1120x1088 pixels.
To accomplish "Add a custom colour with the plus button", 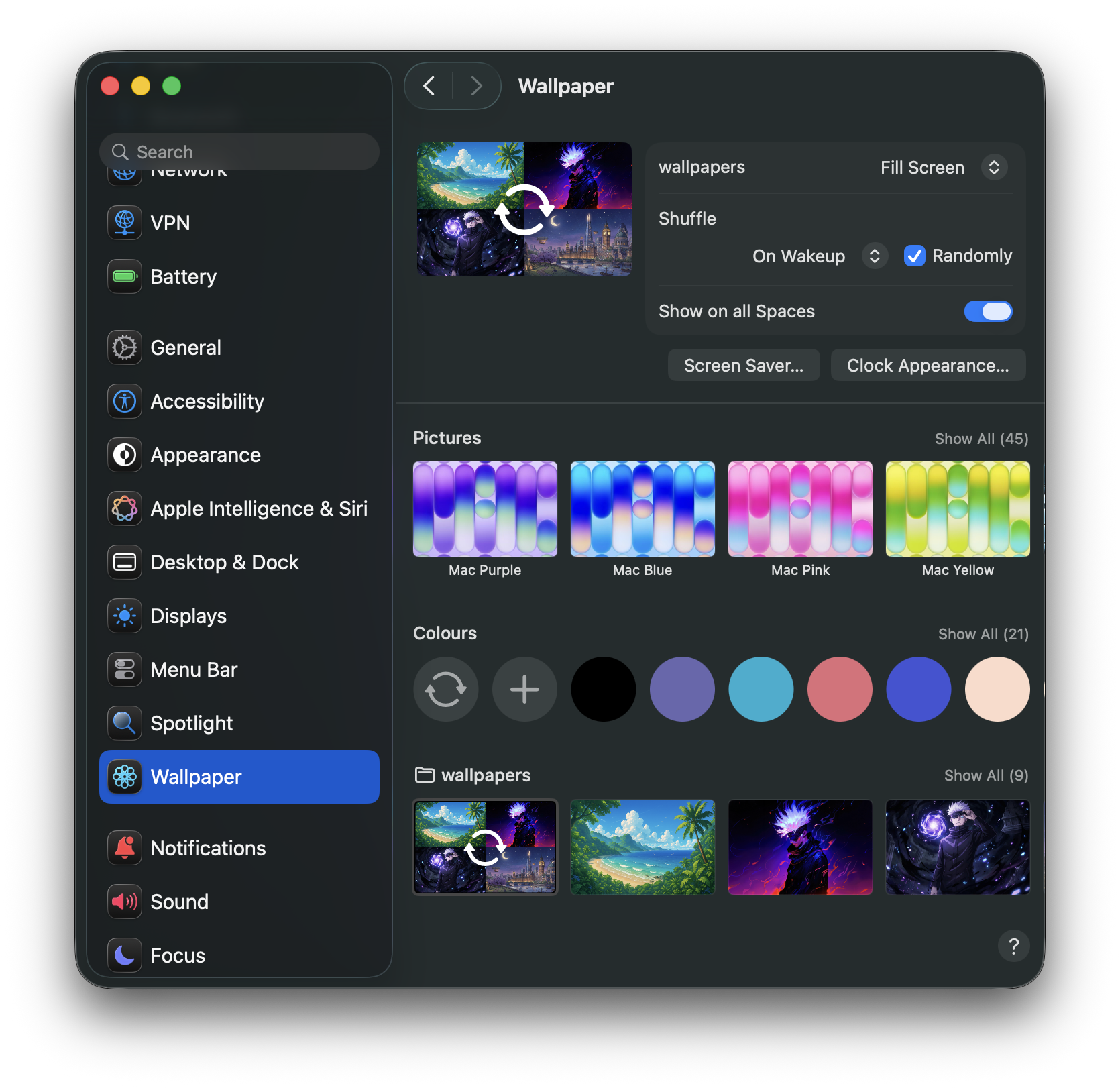I will 524,689.
